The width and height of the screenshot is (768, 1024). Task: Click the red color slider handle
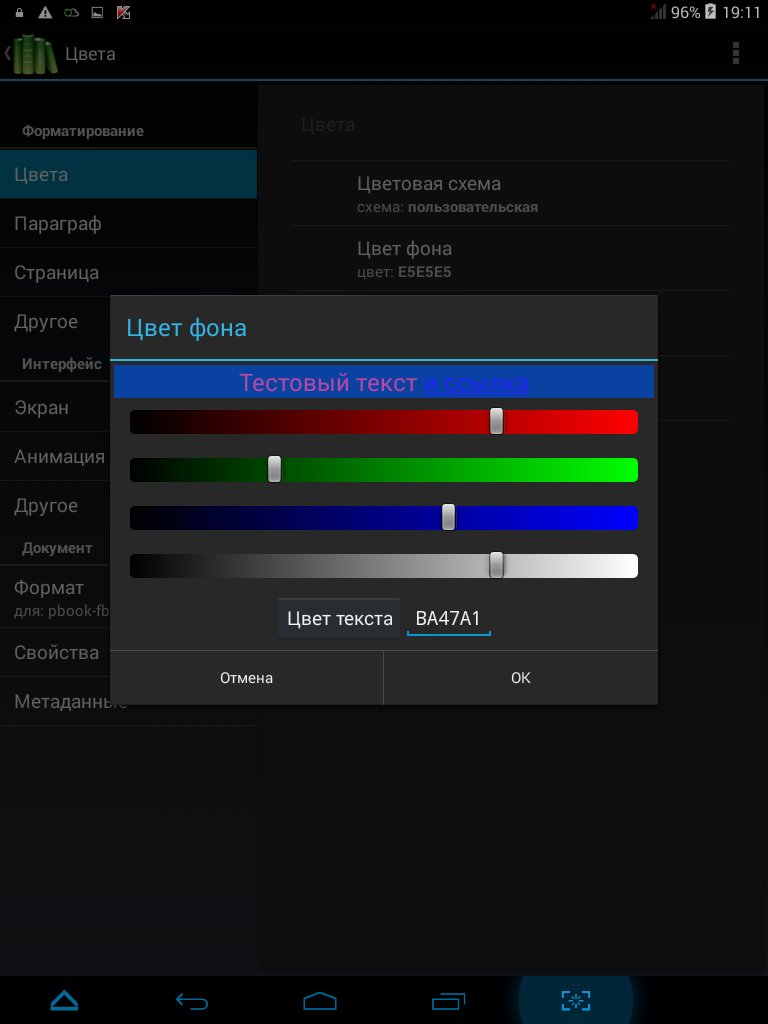[x=496, y=421]
